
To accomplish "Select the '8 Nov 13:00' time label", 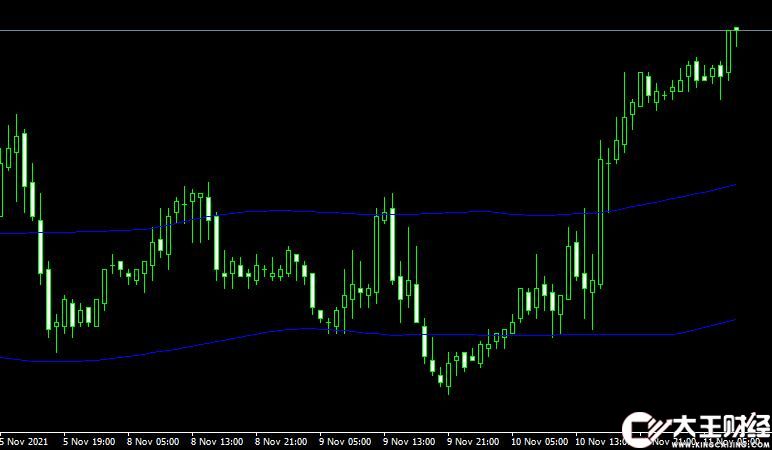I will [217, 442].
